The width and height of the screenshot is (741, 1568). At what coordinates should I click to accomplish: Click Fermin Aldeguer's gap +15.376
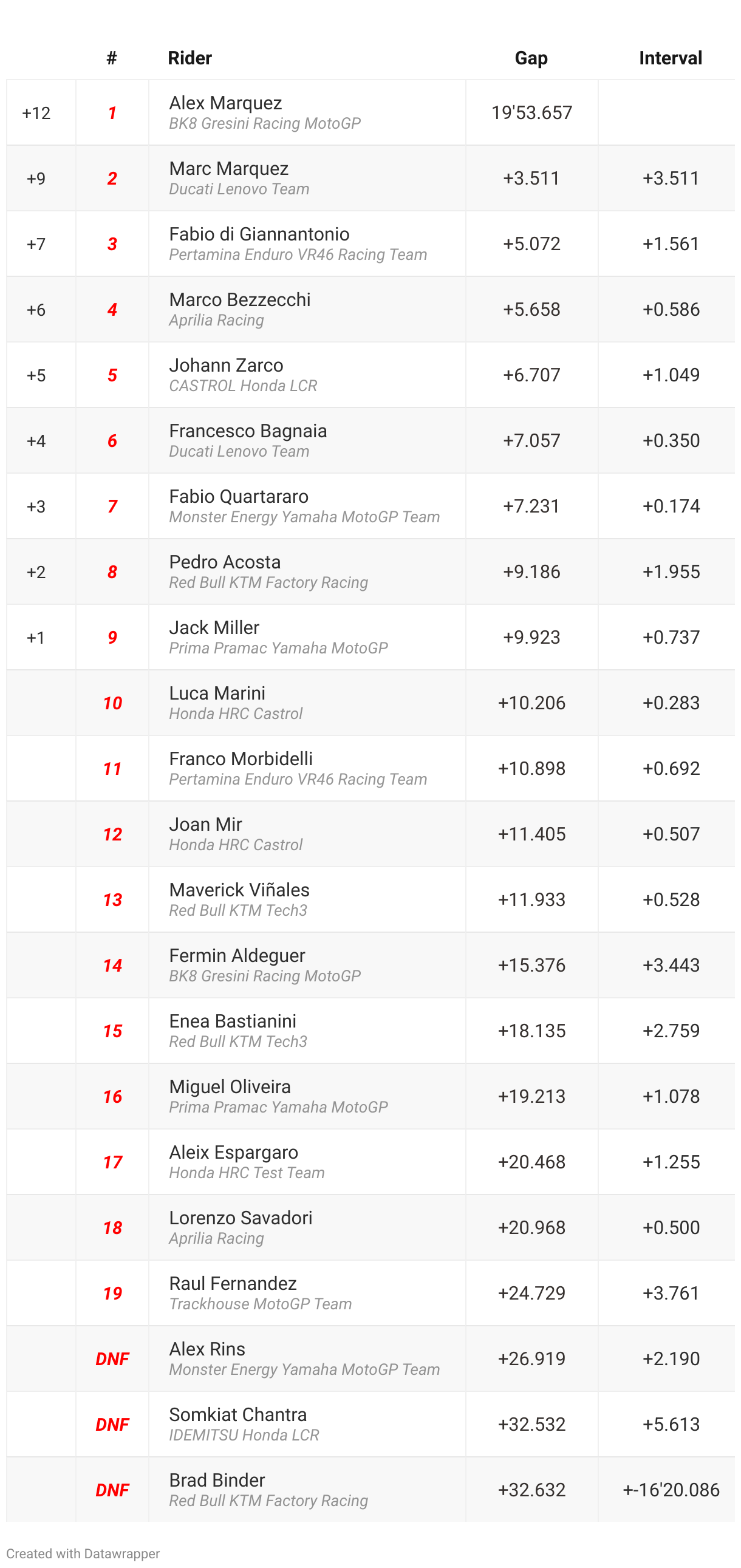[531, 965]
